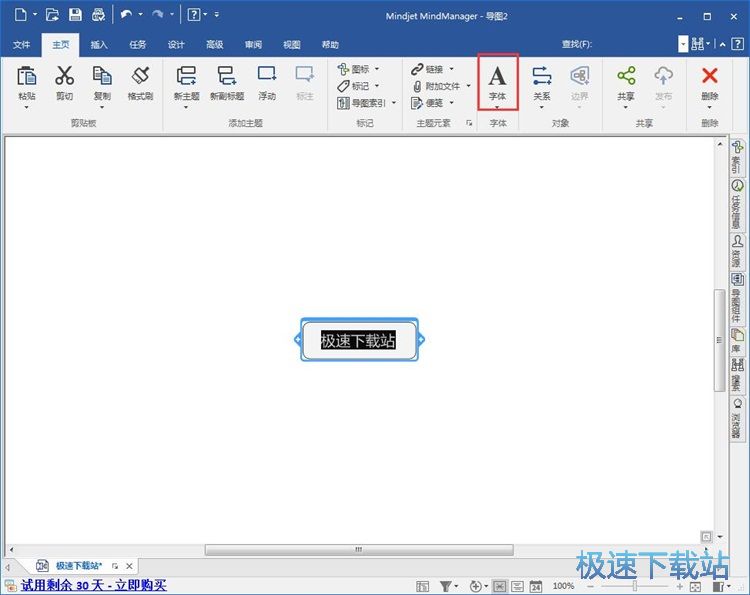This screenshot has height=595, width=750.
Task: Switch to the 设计 Design ribbon tab
Action: pyautogui.click(x=176, y=44)
